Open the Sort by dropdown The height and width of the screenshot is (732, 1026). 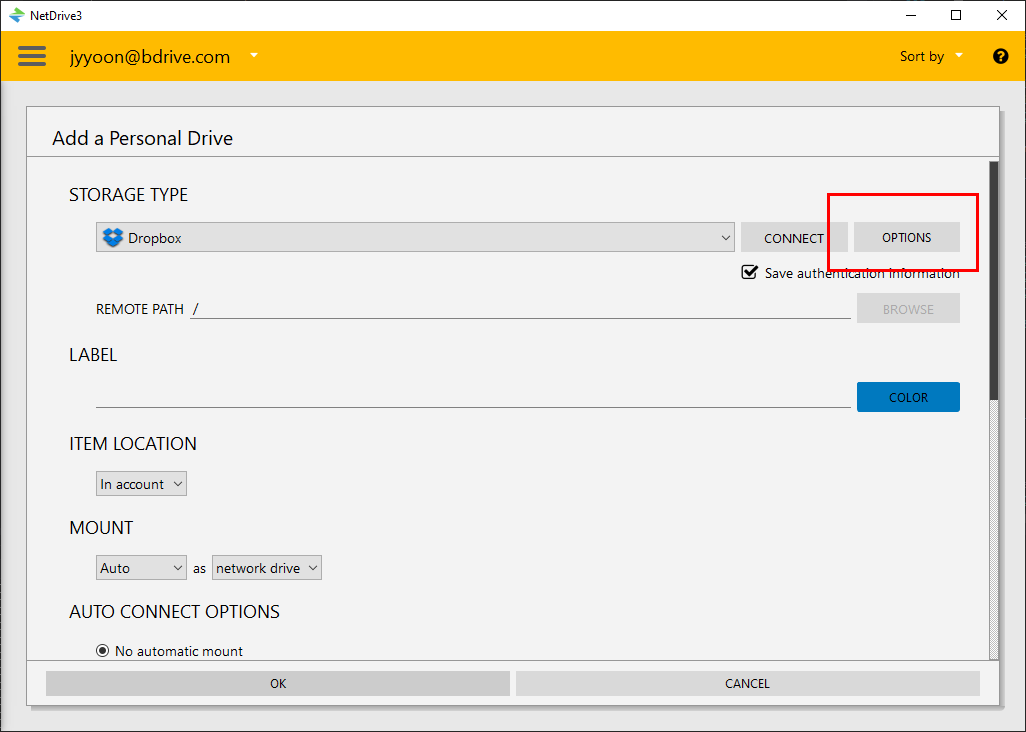931,56
